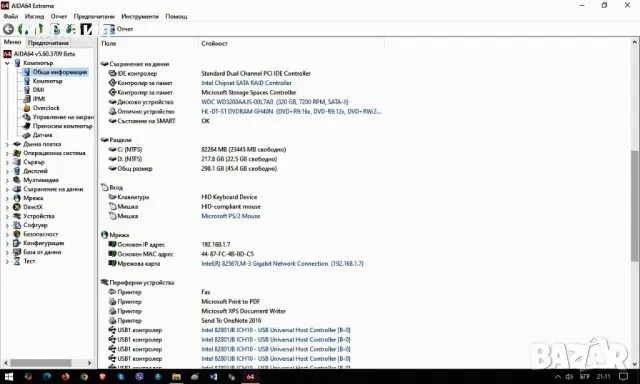This screenshot has height=384, width=640.
Task: Open the Инструменти menu
Action: click(140, 16)
